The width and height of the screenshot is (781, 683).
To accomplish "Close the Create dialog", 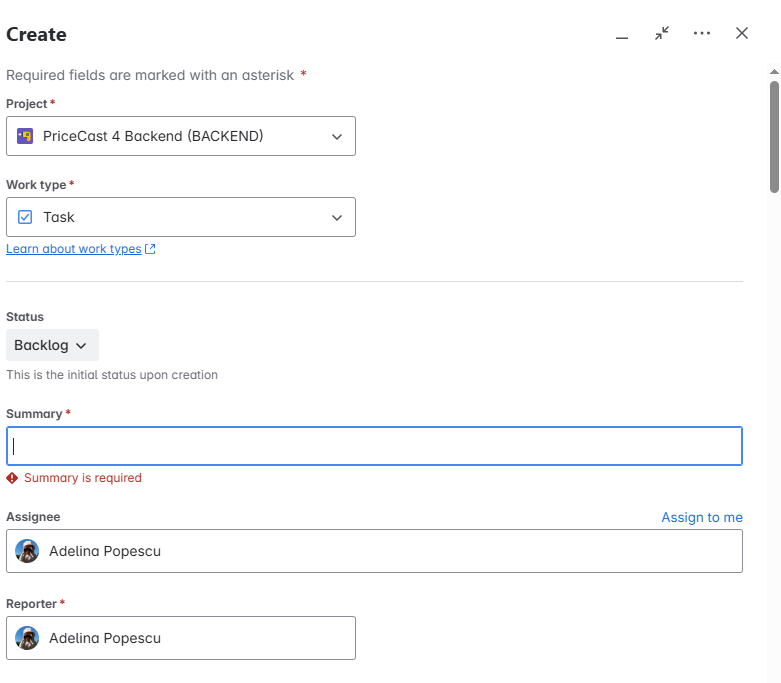I will (742, 33).
